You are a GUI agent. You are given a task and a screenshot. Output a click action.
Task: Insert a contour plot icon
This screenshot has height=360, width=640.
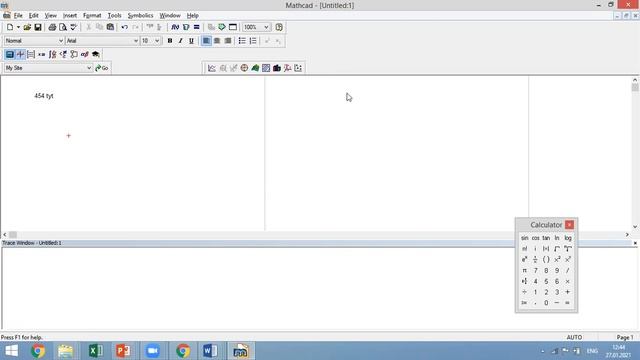point(266,68)
